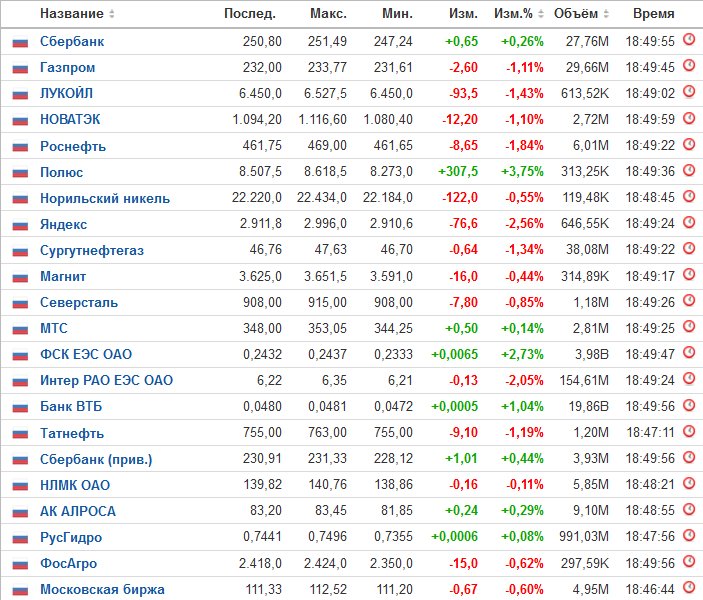This screenshot has width=703, height=600.
Task: Click the clock icon in АК АЛРОСА row
Action: point(689,509)
